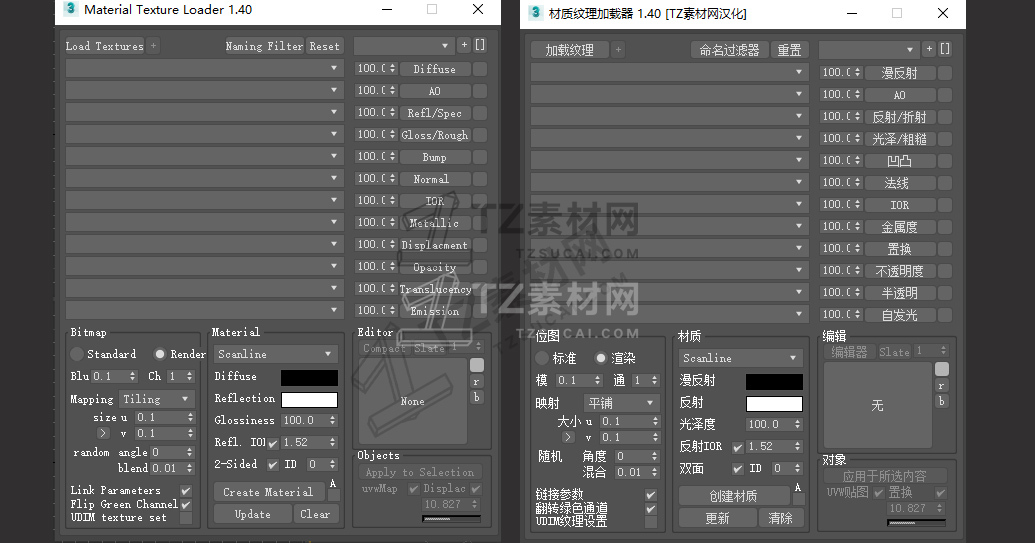1035x543 pixels.
Task: Open the Naming Filter in English window
Action: (x=264, y=46)
